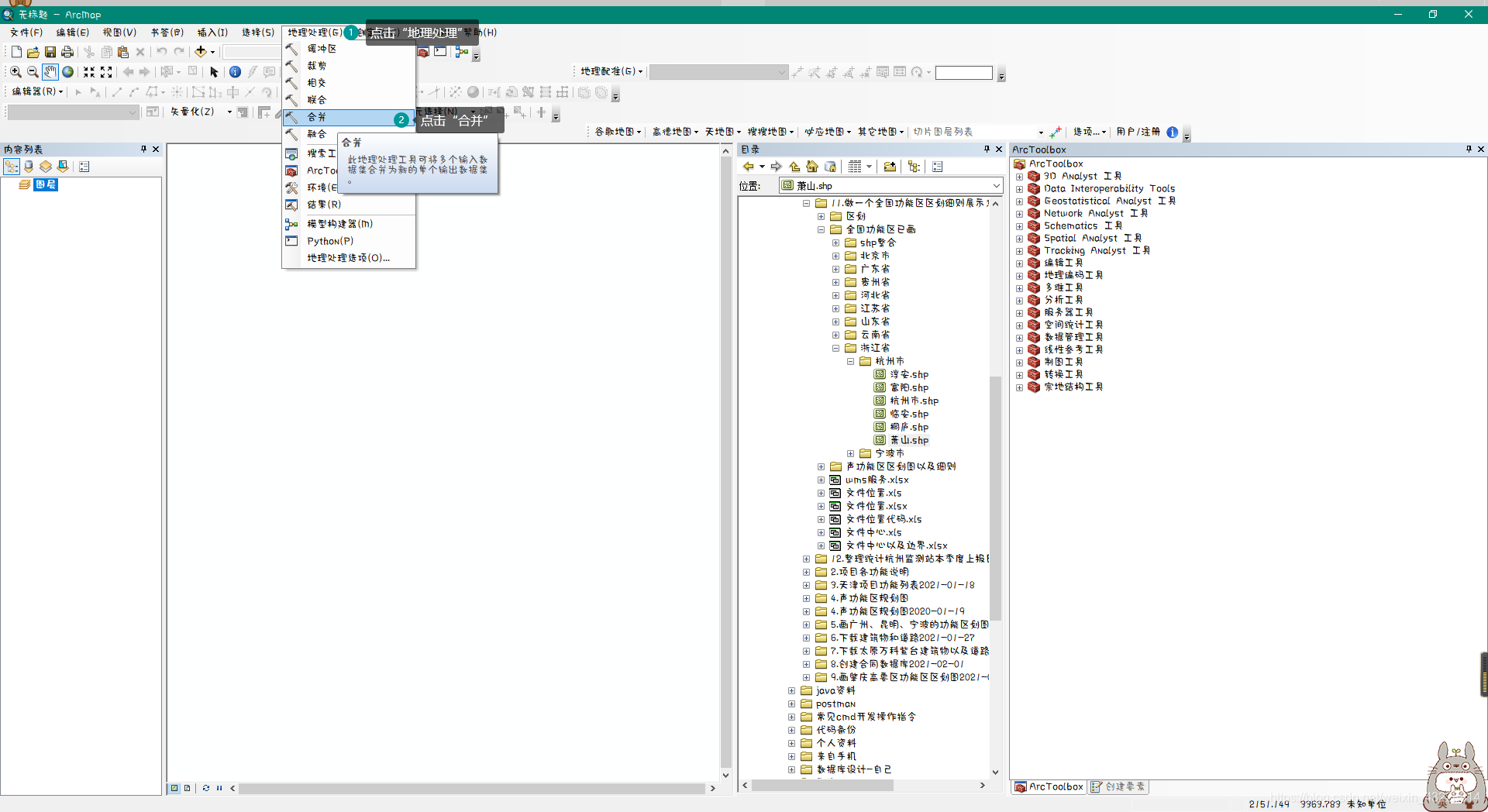
Task: Select the Select Elements arrow tool
Action: pos(215,72)
